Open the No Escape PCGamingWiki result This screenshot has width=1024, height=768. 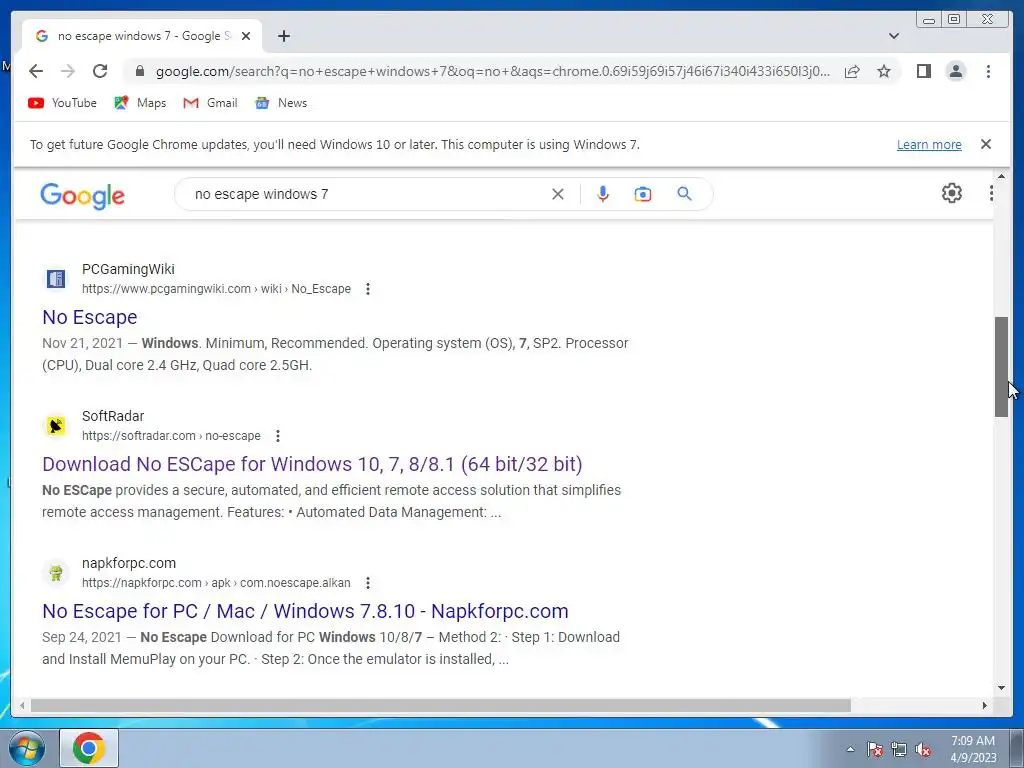[x=89, y=317]
